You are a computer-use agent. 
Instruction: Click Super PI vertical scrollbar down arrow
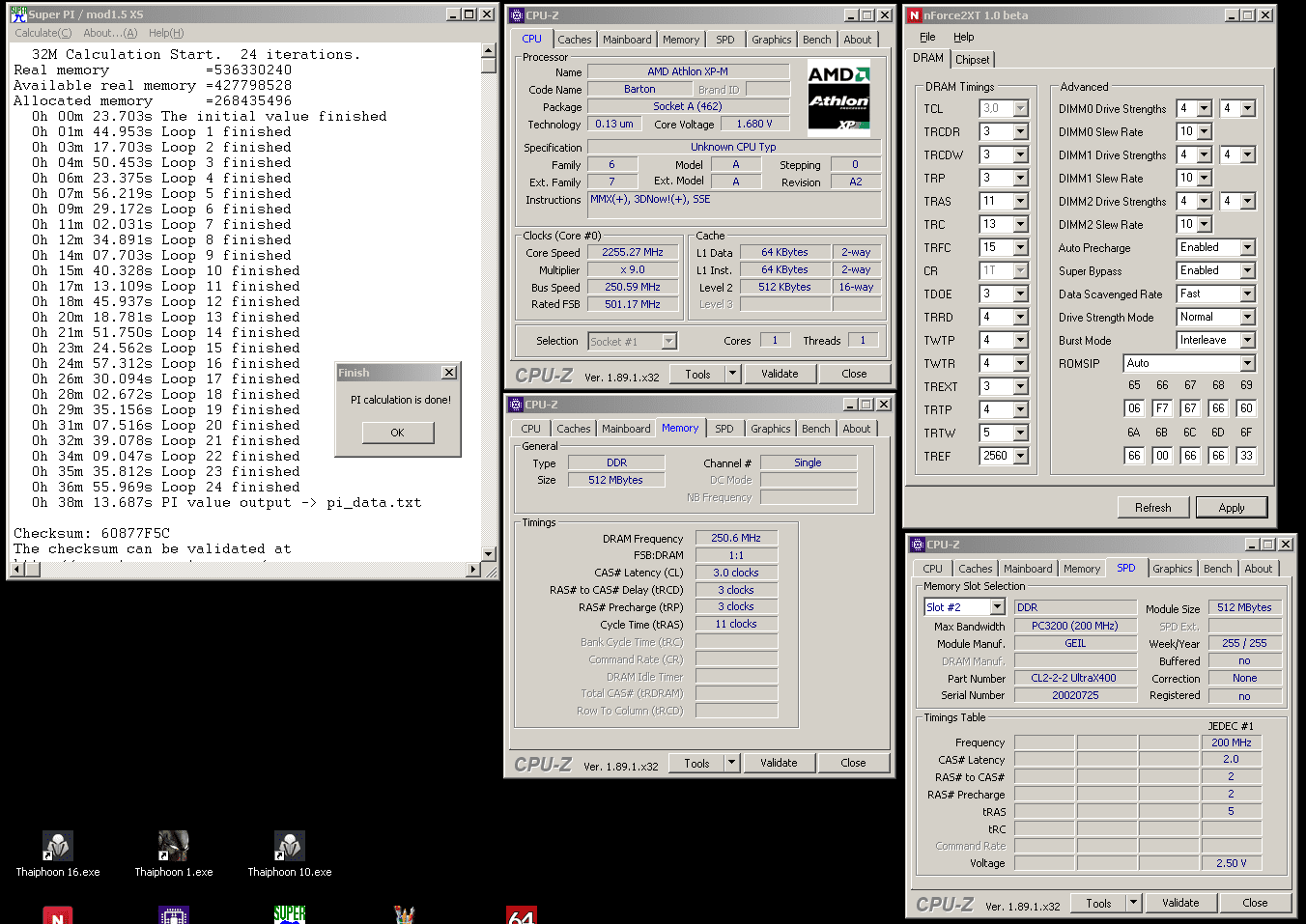(489, 553)
